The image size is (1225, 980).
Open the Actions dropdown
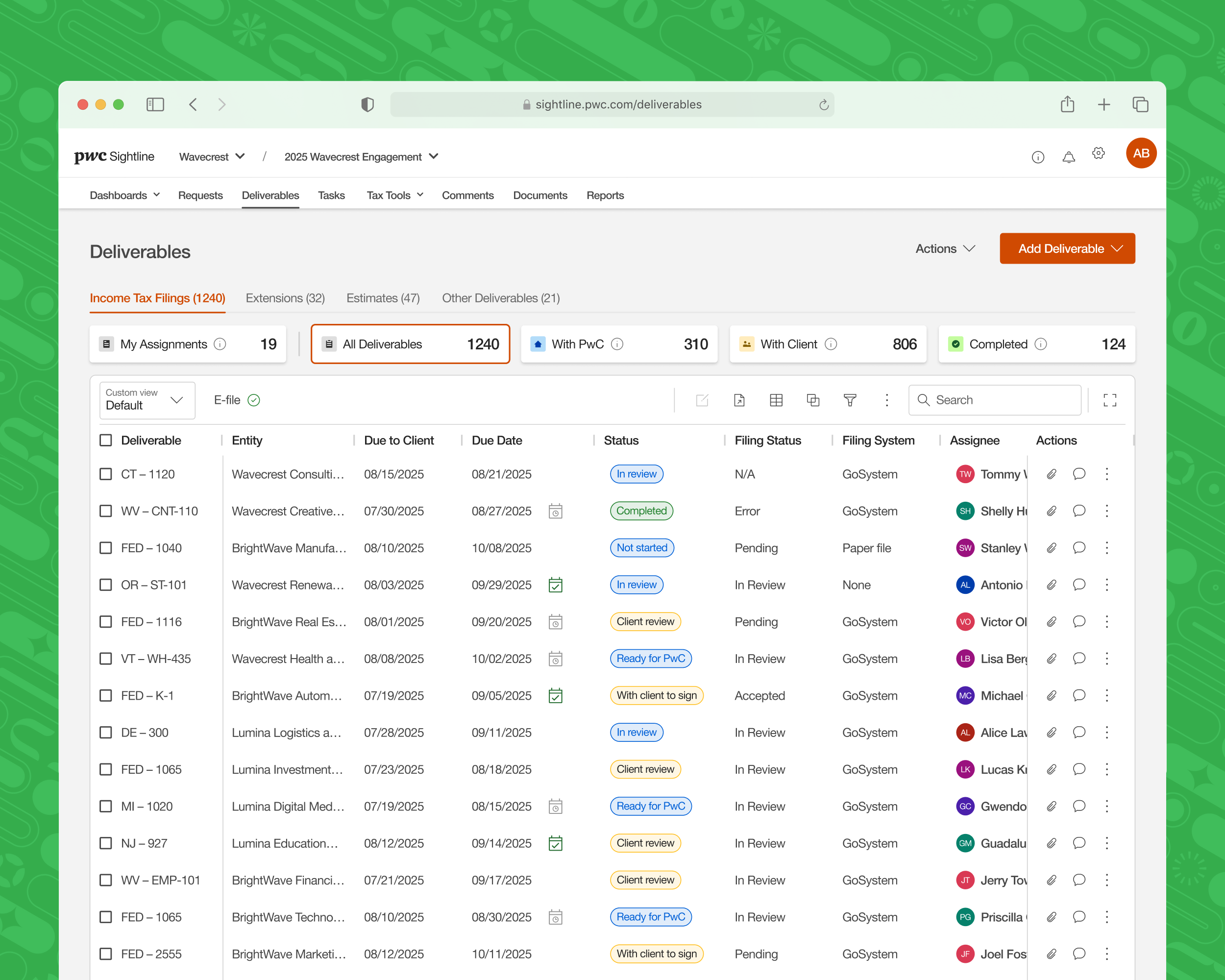point(945,249)
